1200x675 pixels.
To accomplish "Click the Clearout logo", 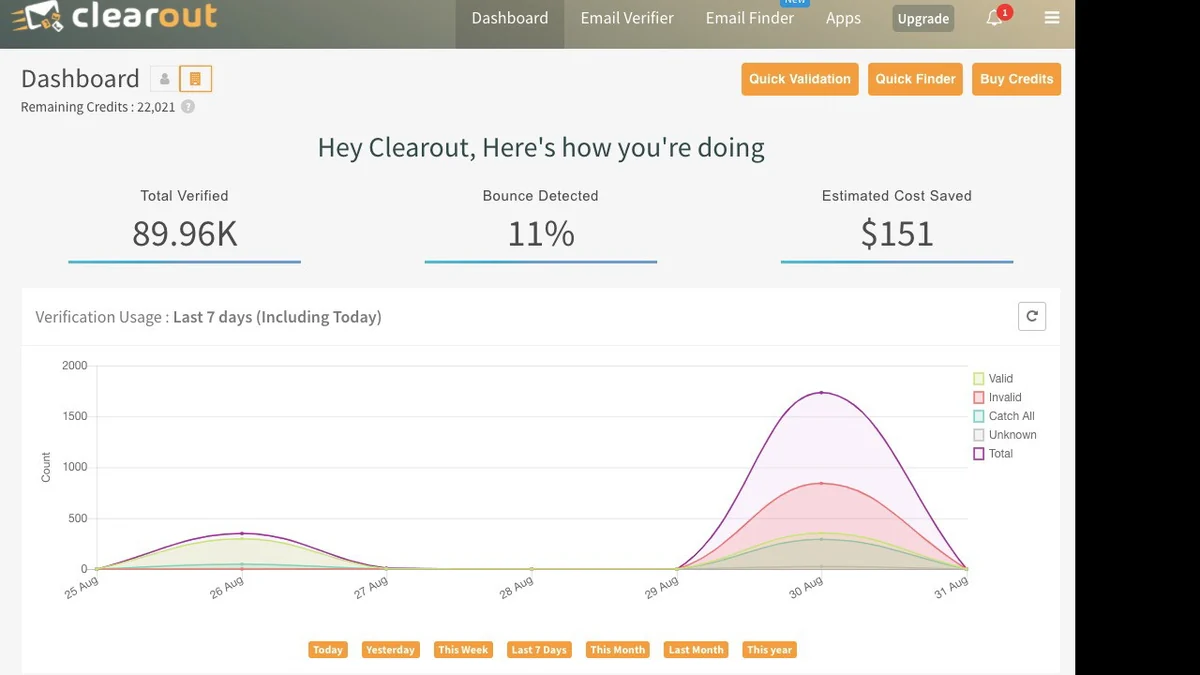I will (x=114, y=16).
